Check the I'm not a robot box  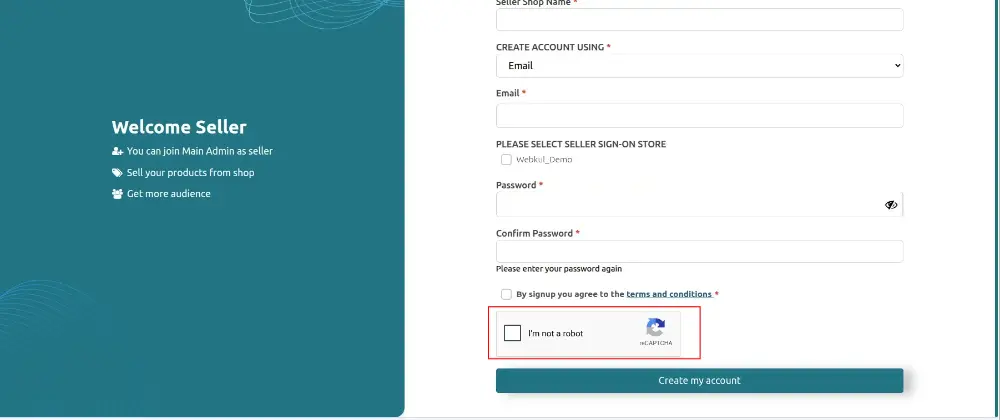[512, 333]
